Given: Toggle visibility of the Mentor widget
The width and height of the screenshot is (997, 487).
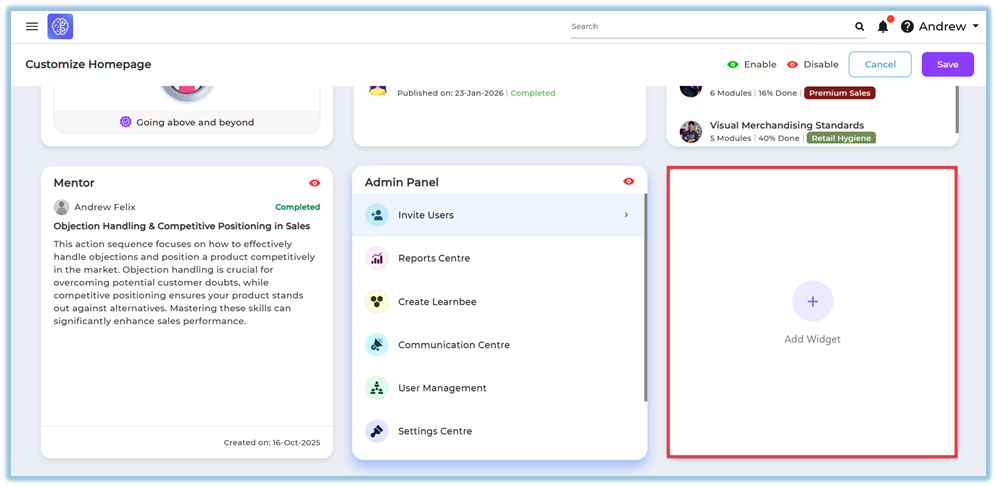Looking at the screenshot, I should tap(315, 183).
